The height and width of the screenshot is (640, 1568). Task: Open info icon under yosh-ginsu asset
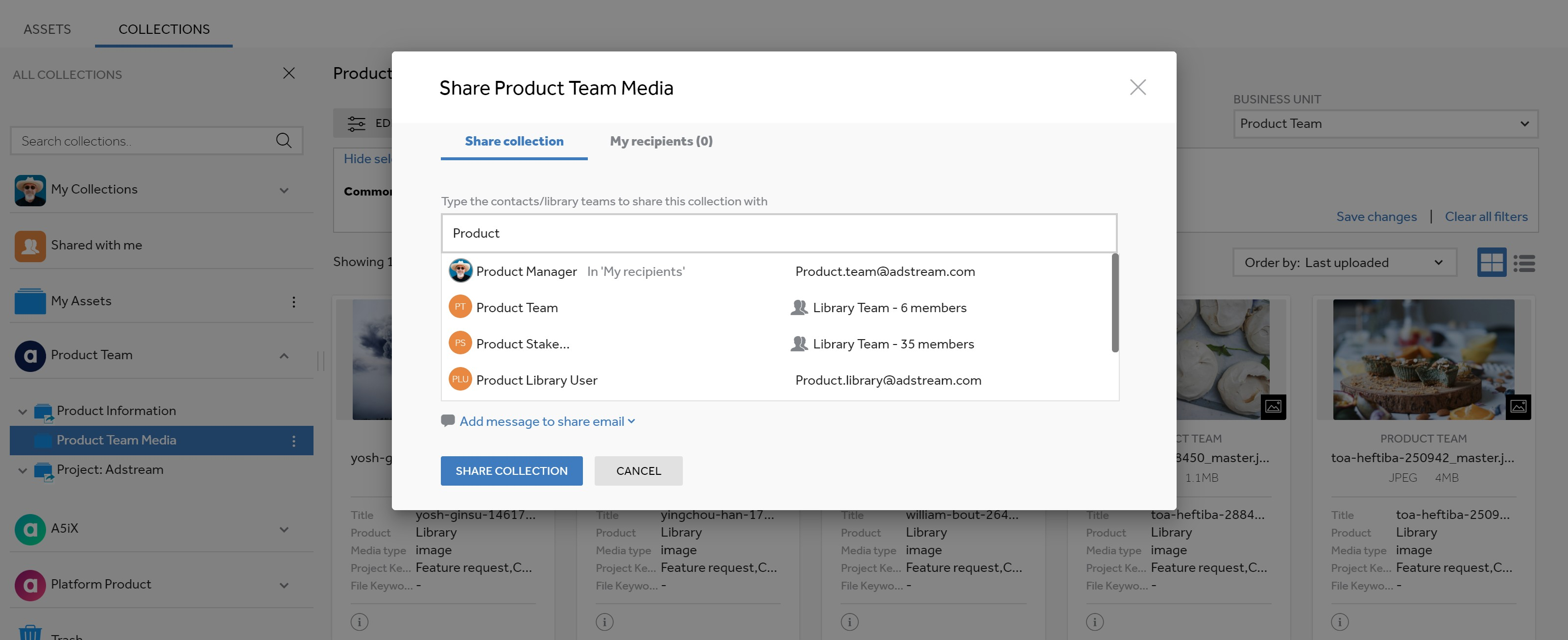[x=359, y=621]
